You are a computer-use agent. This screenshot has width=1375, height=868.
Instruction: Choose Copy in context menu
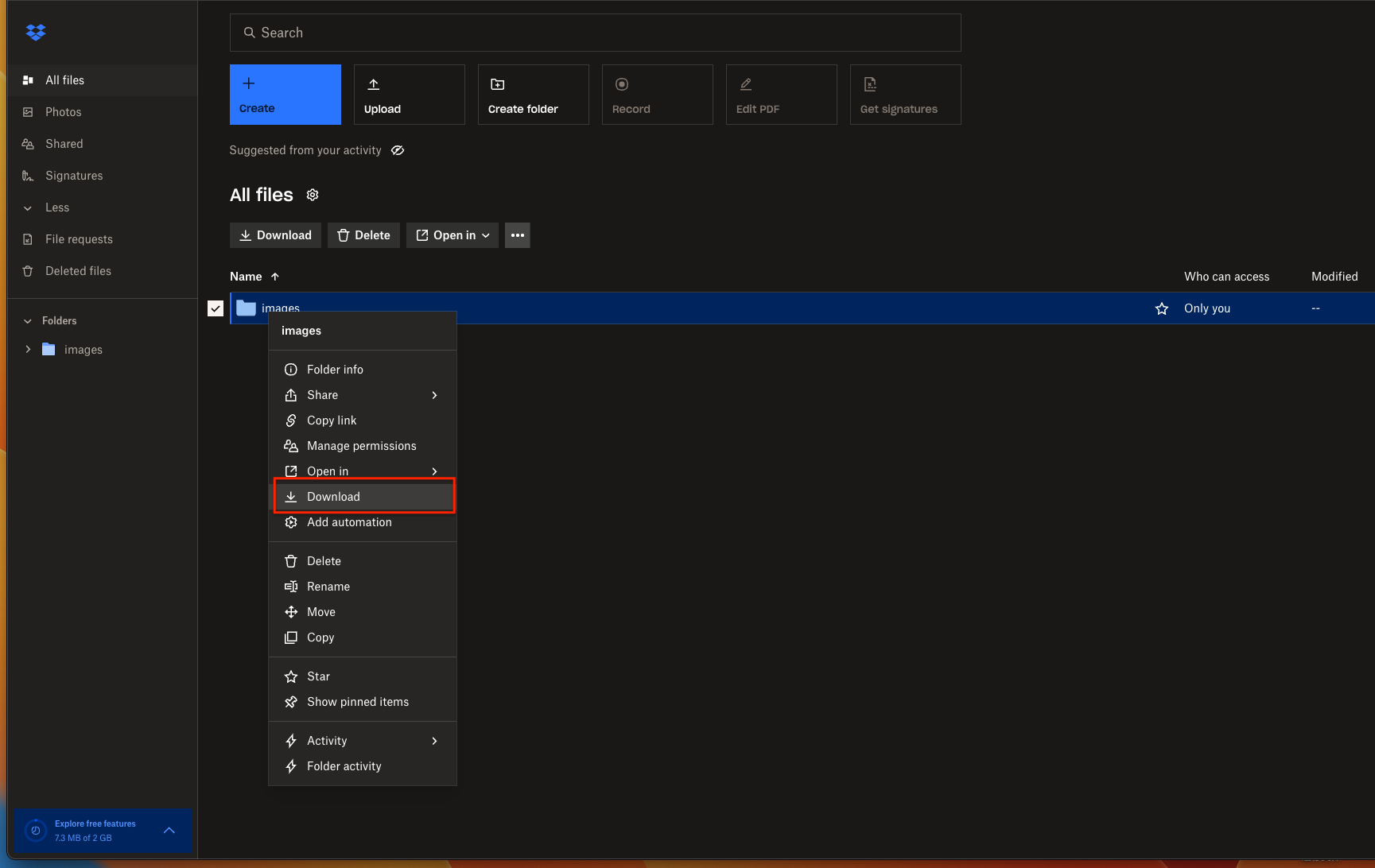coord(363,637)
